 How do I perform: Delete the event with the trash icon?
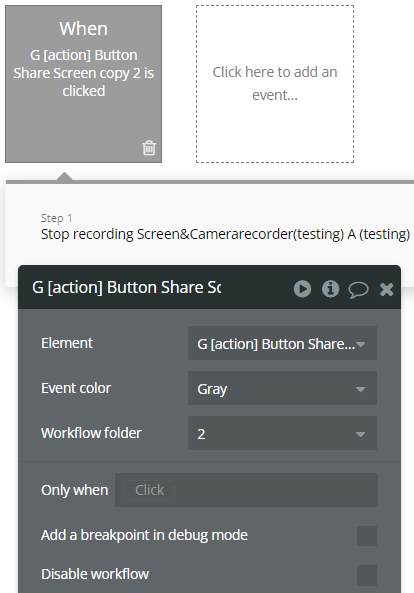(149, 148)
